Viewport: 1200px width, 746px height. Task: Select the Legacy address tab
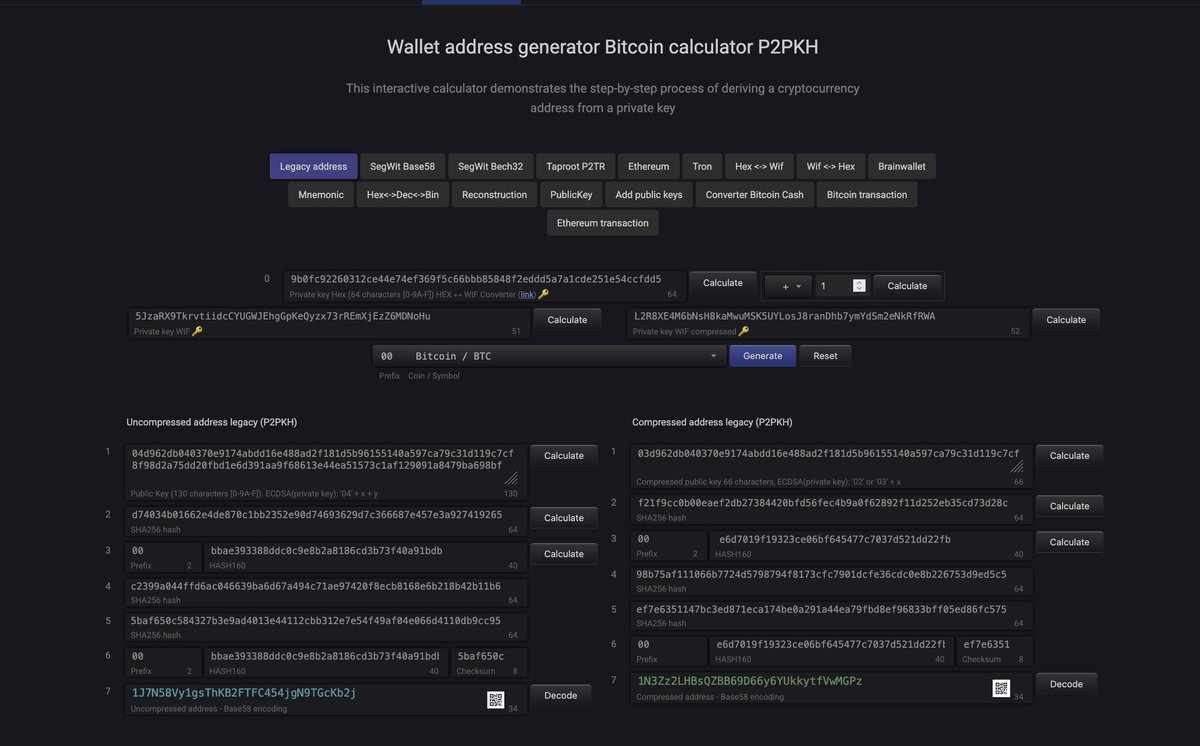point(313,167)
